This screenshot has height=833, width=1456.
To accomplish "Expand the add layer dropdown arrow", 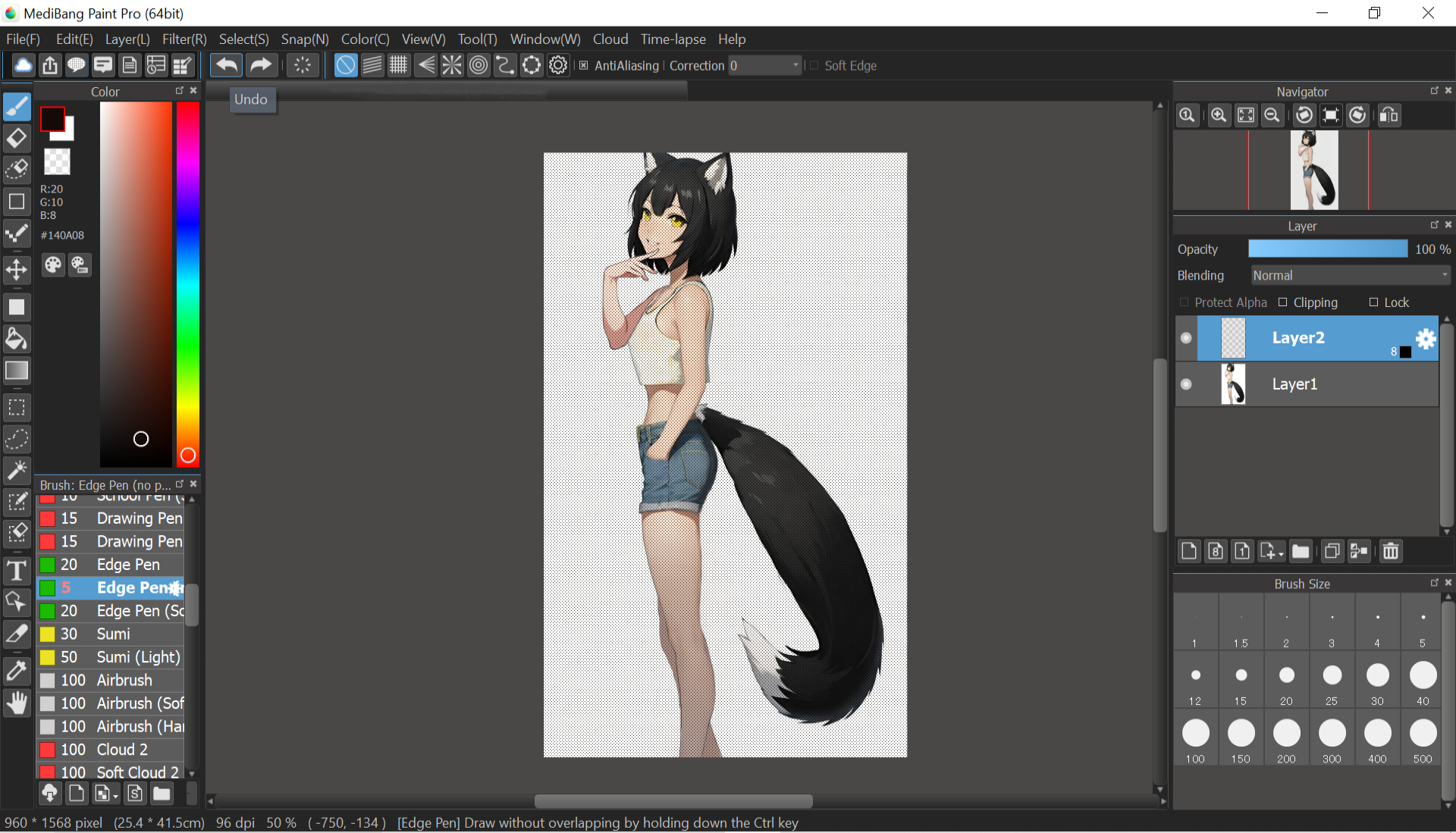I will [x=1281, y=554].
